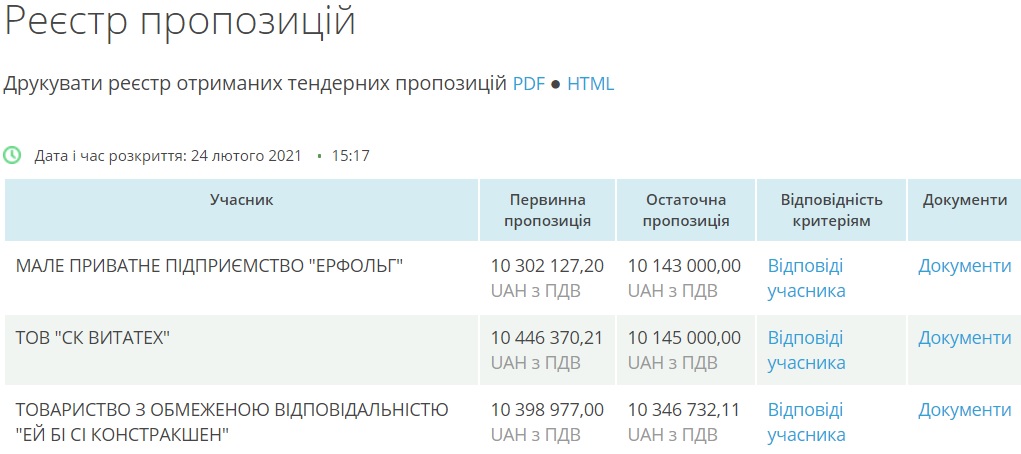
Task: Open PDF version of the proposals register
Action: (529, 84)
